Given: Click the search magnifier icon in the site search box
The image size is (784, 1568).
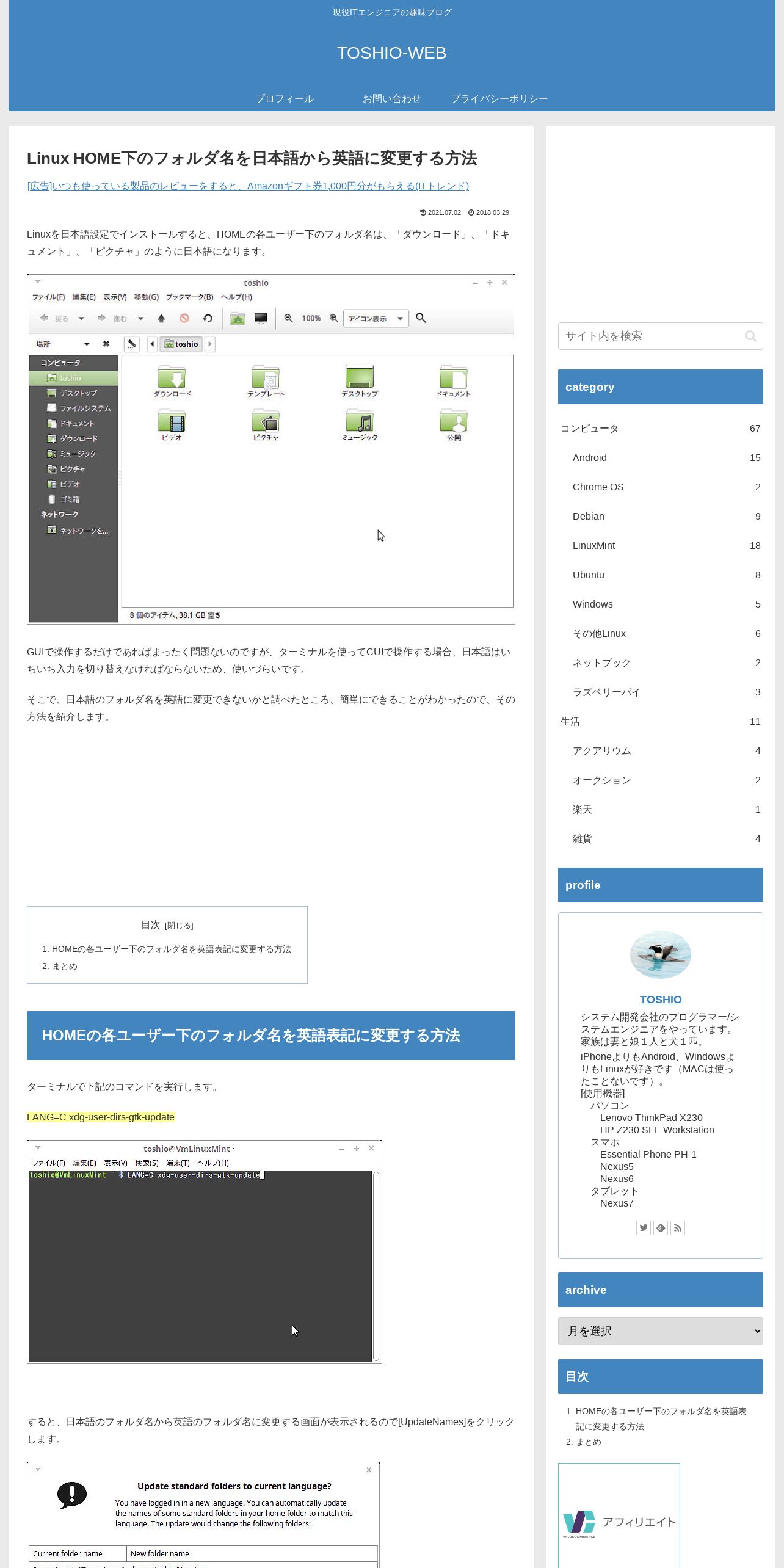Looking at the screenshot, I should coord(750,336).
